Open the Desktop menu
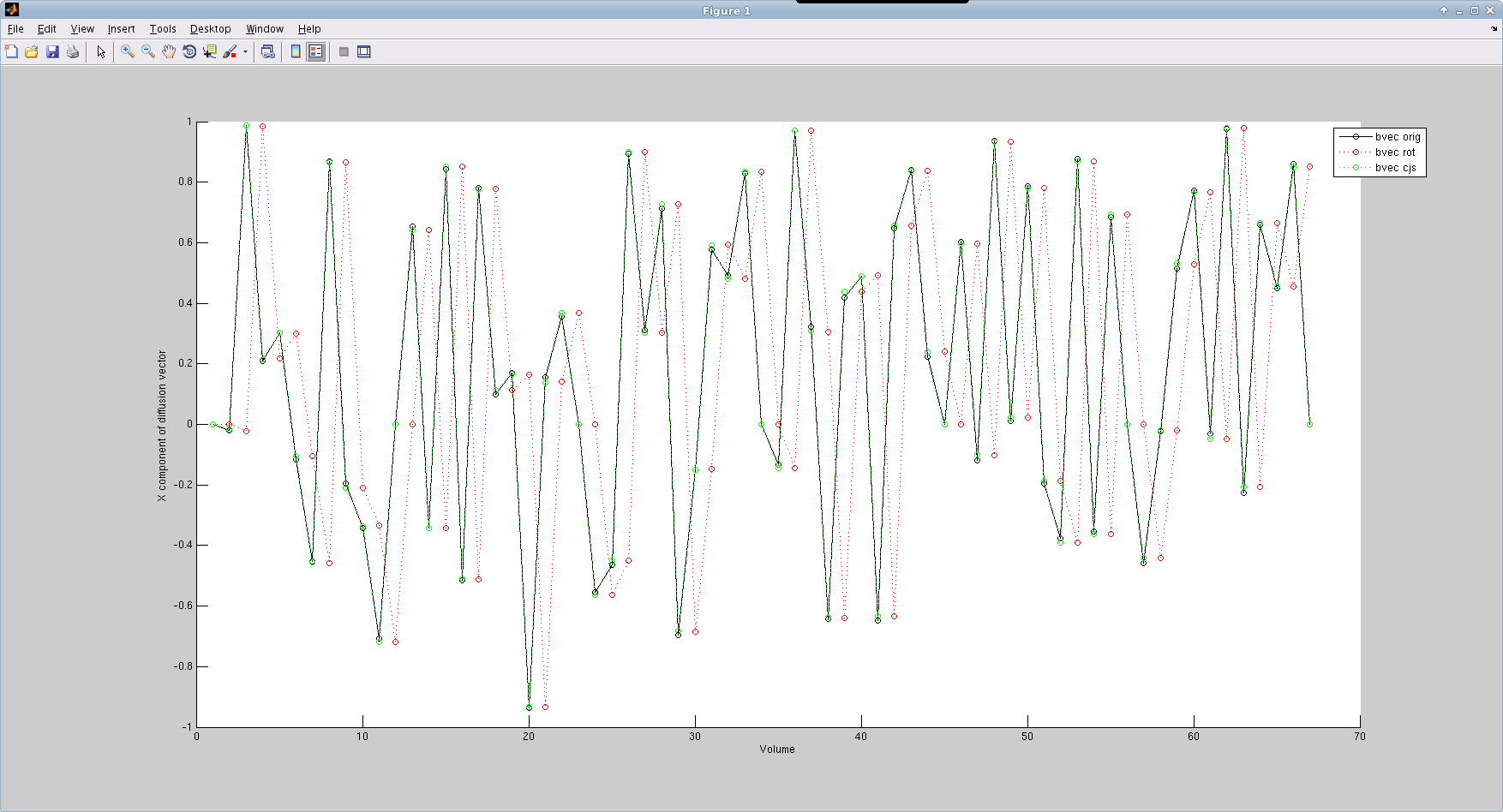Screen dimensions: 1503x812 coord(210,28)
